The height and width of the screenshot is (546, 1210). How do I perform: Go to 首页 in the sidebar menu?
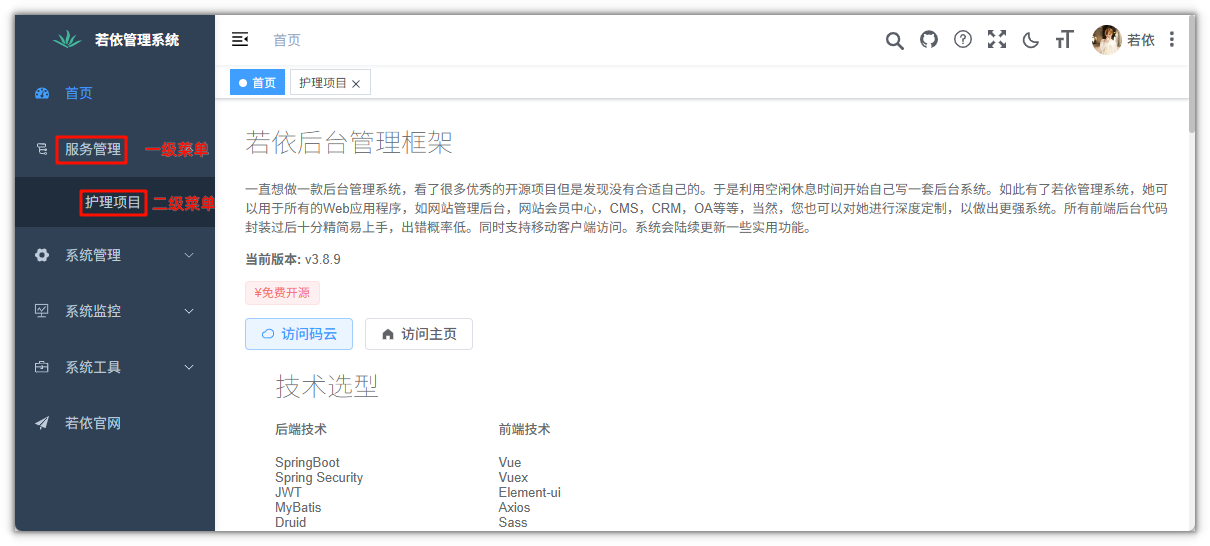[115, 93]
